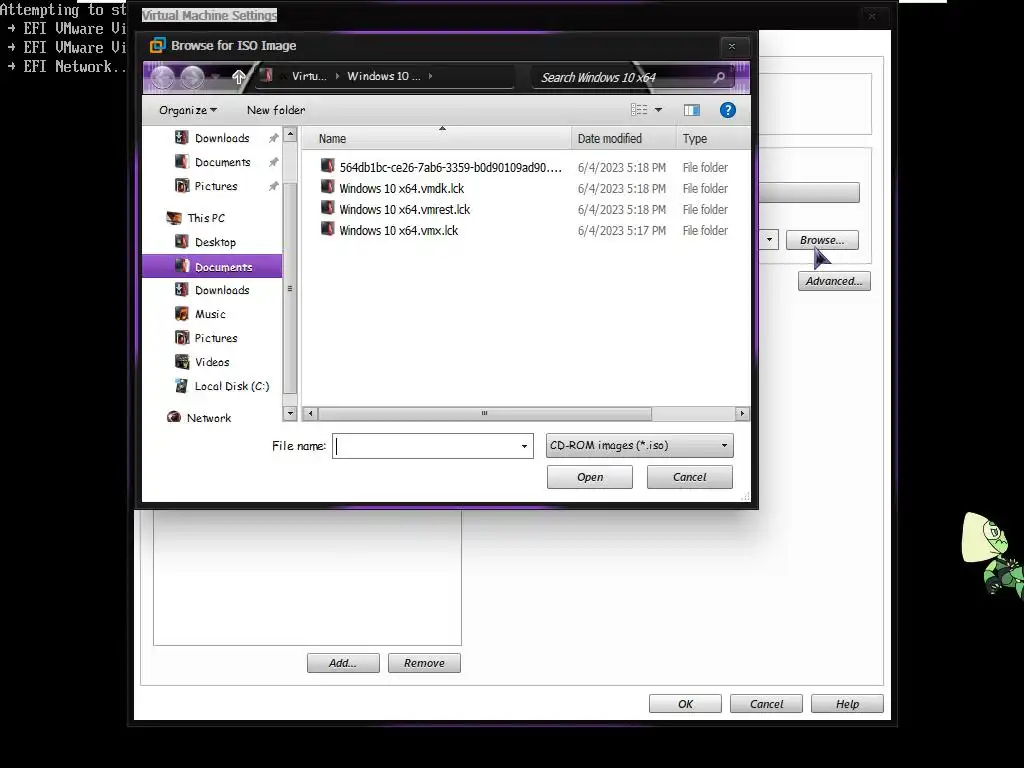This screenshot has width=1024, height=768.
Task: Click Advanced... in Virtual Machine Settings
Action: 834,281
